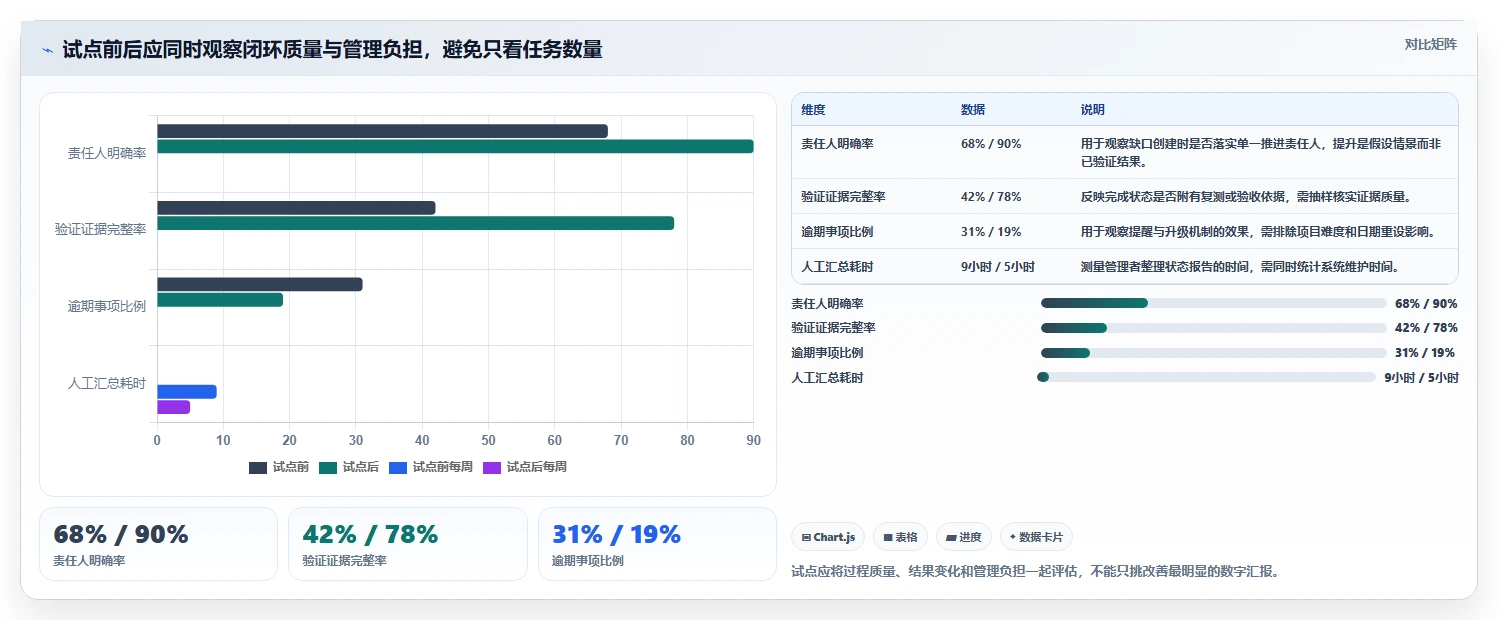
Task: Select the 42% / 78% data card
Action: coord(407,544)
